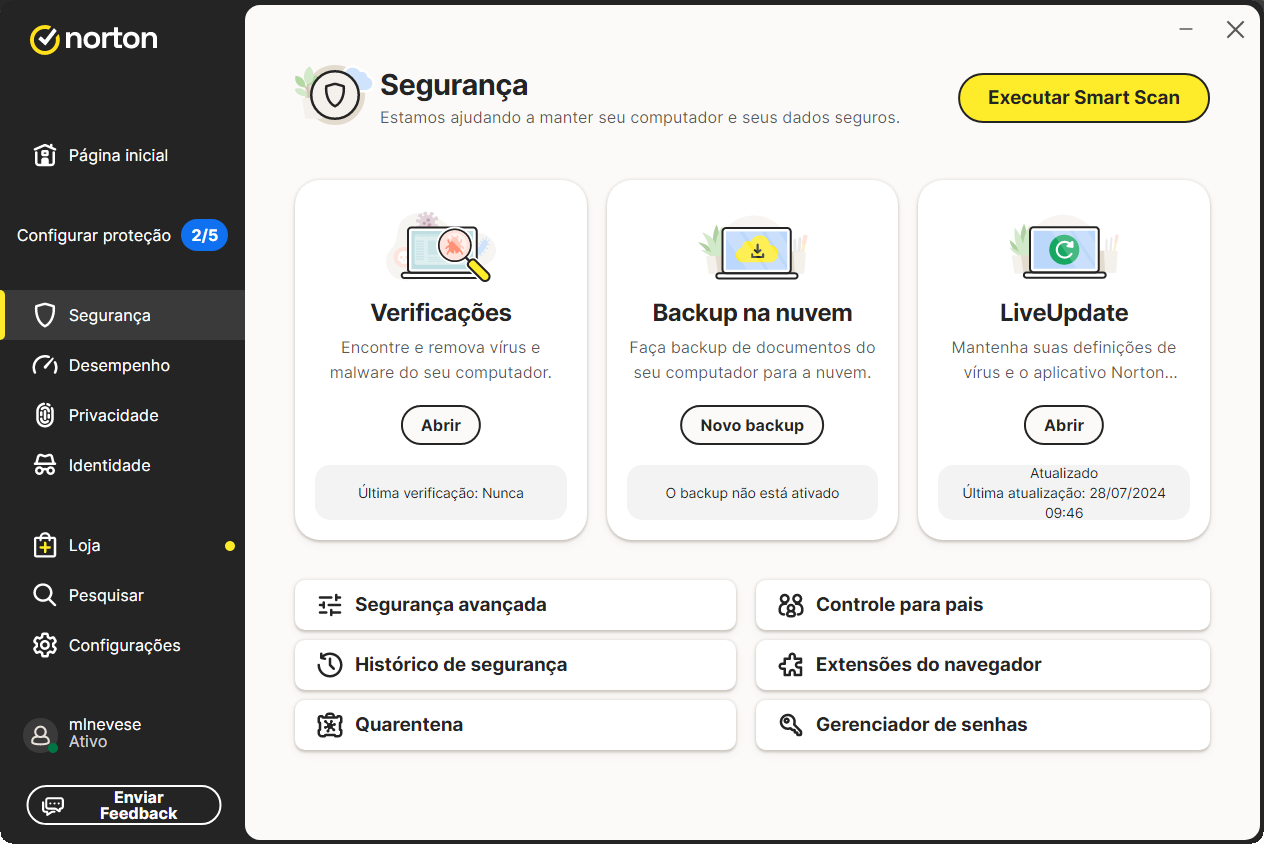Click the LiveUpdate refresh laptop illustration

[1064, 248]
